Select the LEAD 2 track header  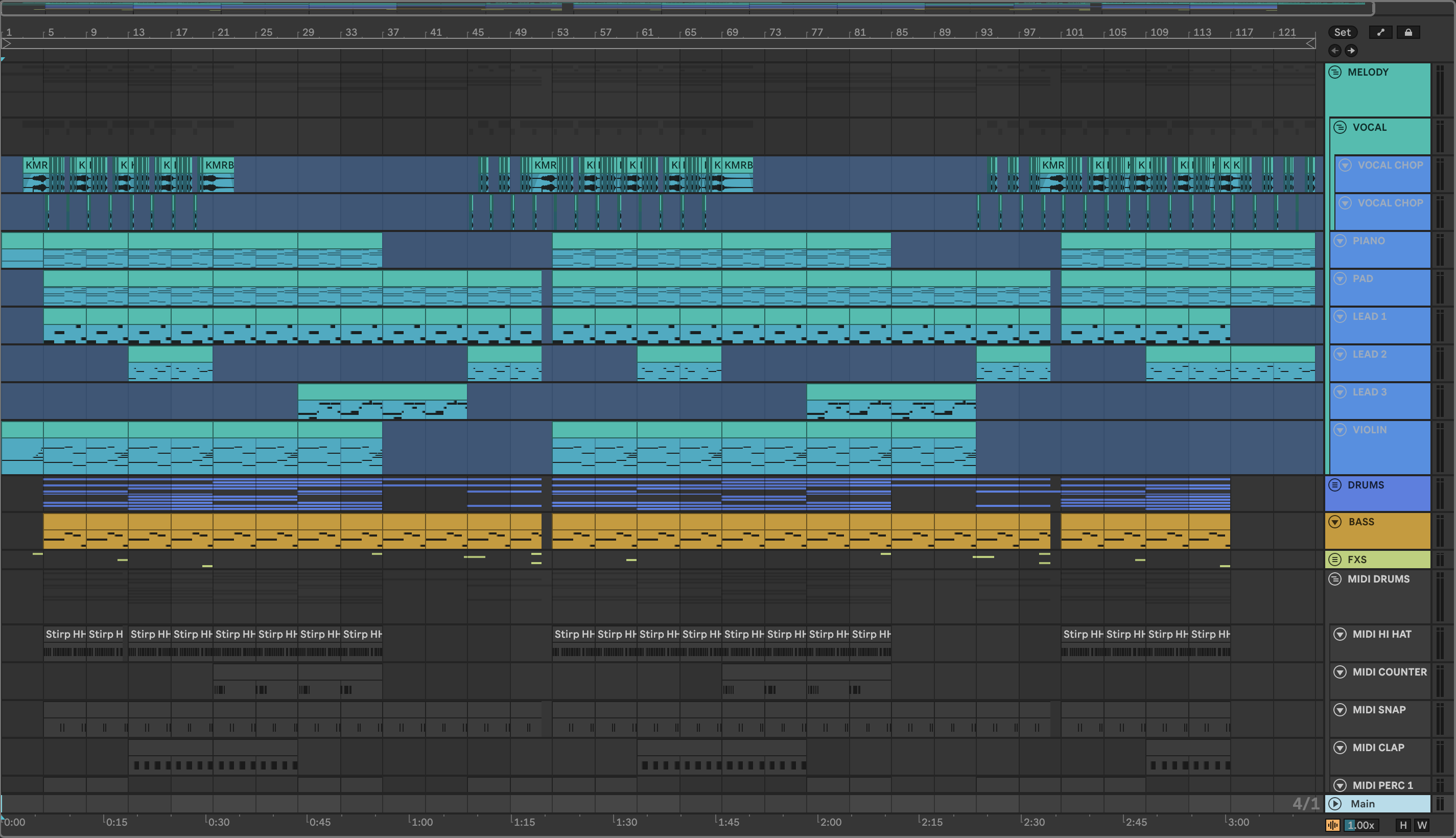point(1379,363)
